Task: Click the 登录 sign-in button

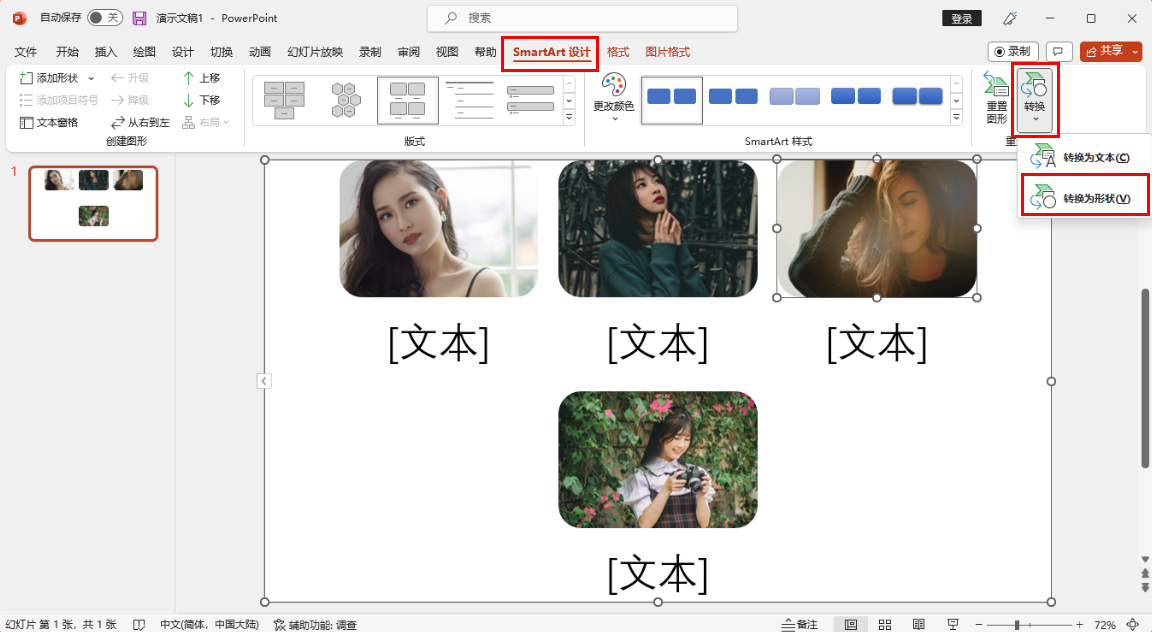Action: pos(961,18)
